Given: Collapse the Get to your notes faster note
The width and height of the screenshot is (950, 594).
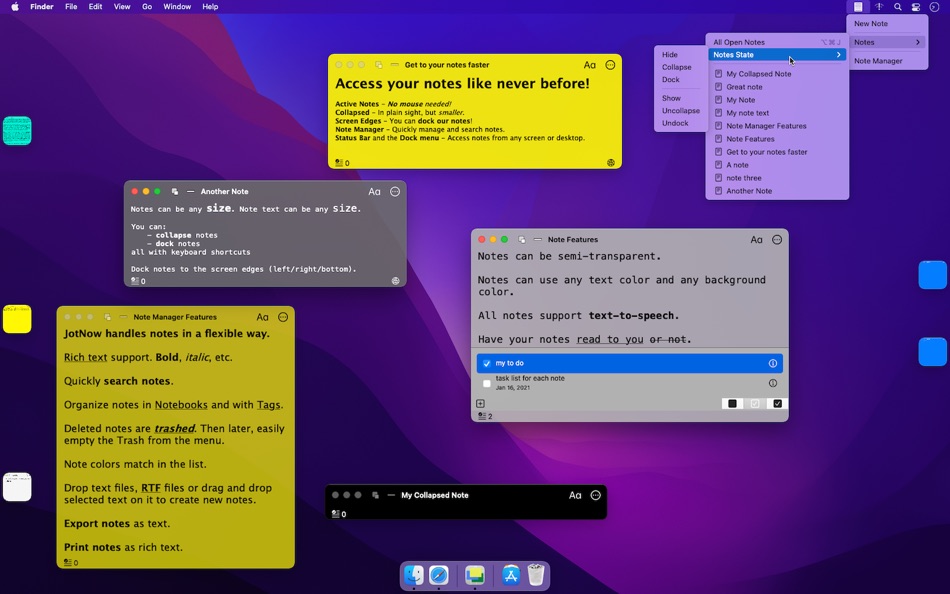Looking at the screenshot, I should coord(394,65).
